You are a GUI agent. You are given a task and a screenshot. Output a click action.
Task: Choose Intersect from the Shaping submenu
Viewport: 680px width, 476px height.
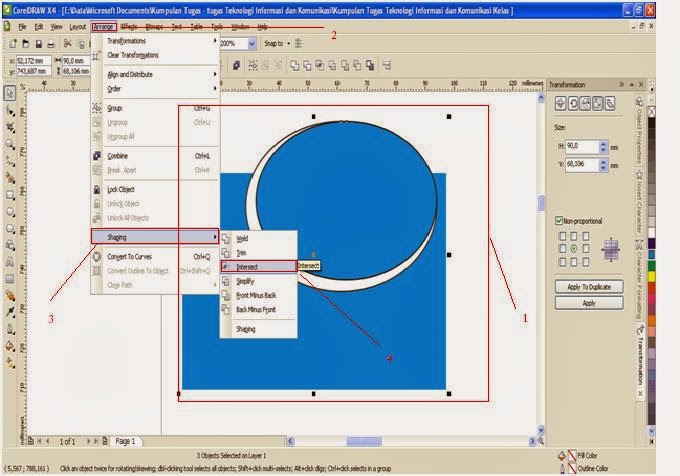click(258, 267)
